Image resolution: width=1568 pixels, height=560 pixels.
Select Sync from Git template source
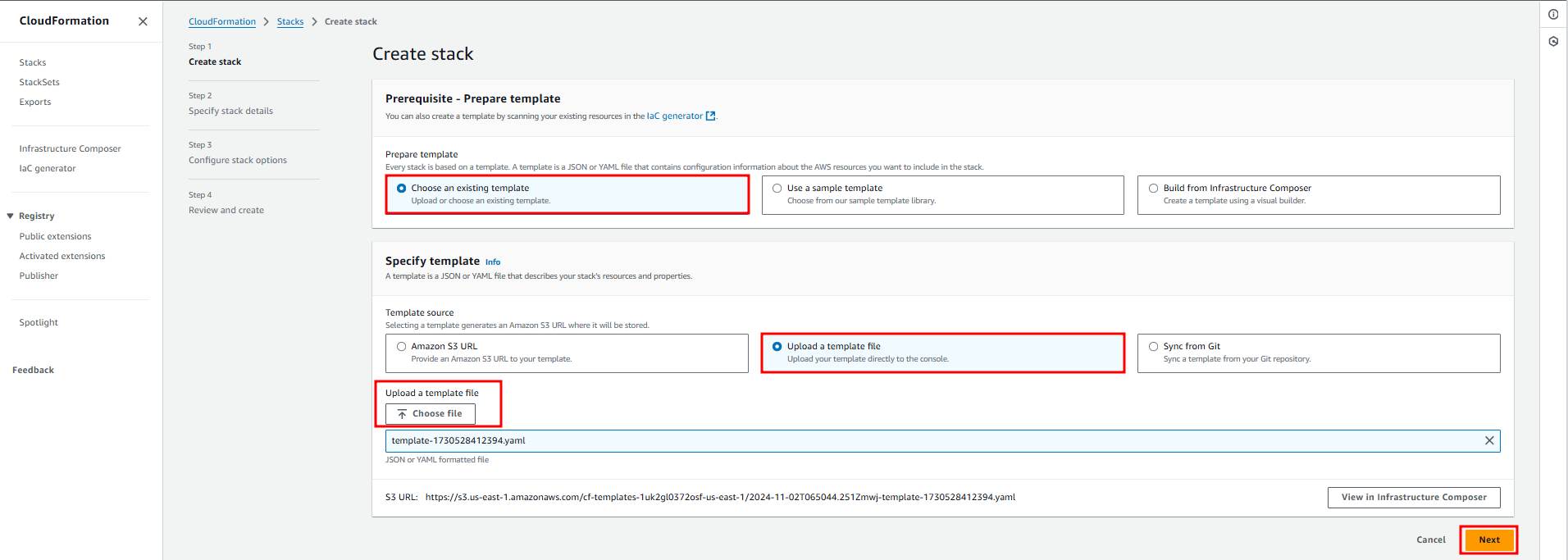(x=1154, y=347)
